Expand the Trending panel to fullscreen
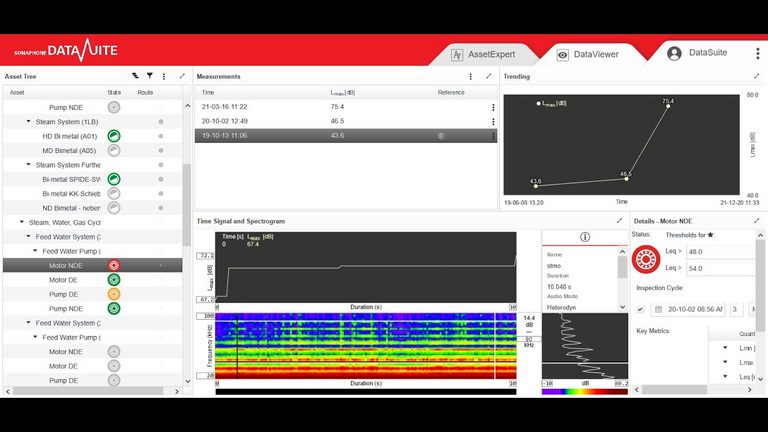768x432 pixels. [x=756, y=76]
